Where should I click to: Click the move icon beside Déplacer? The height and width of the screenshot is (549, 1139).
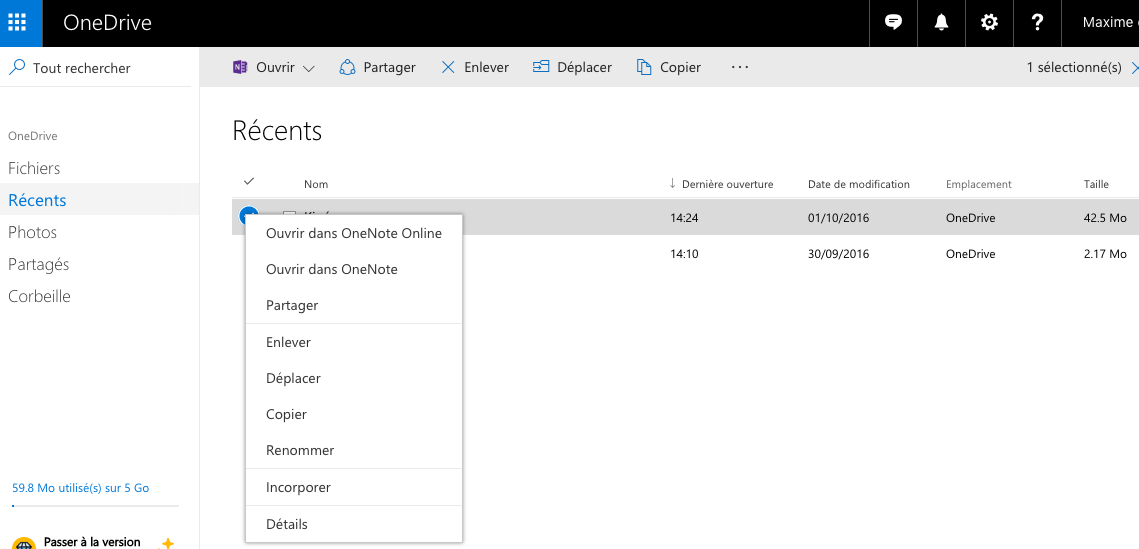coord(540,67)
